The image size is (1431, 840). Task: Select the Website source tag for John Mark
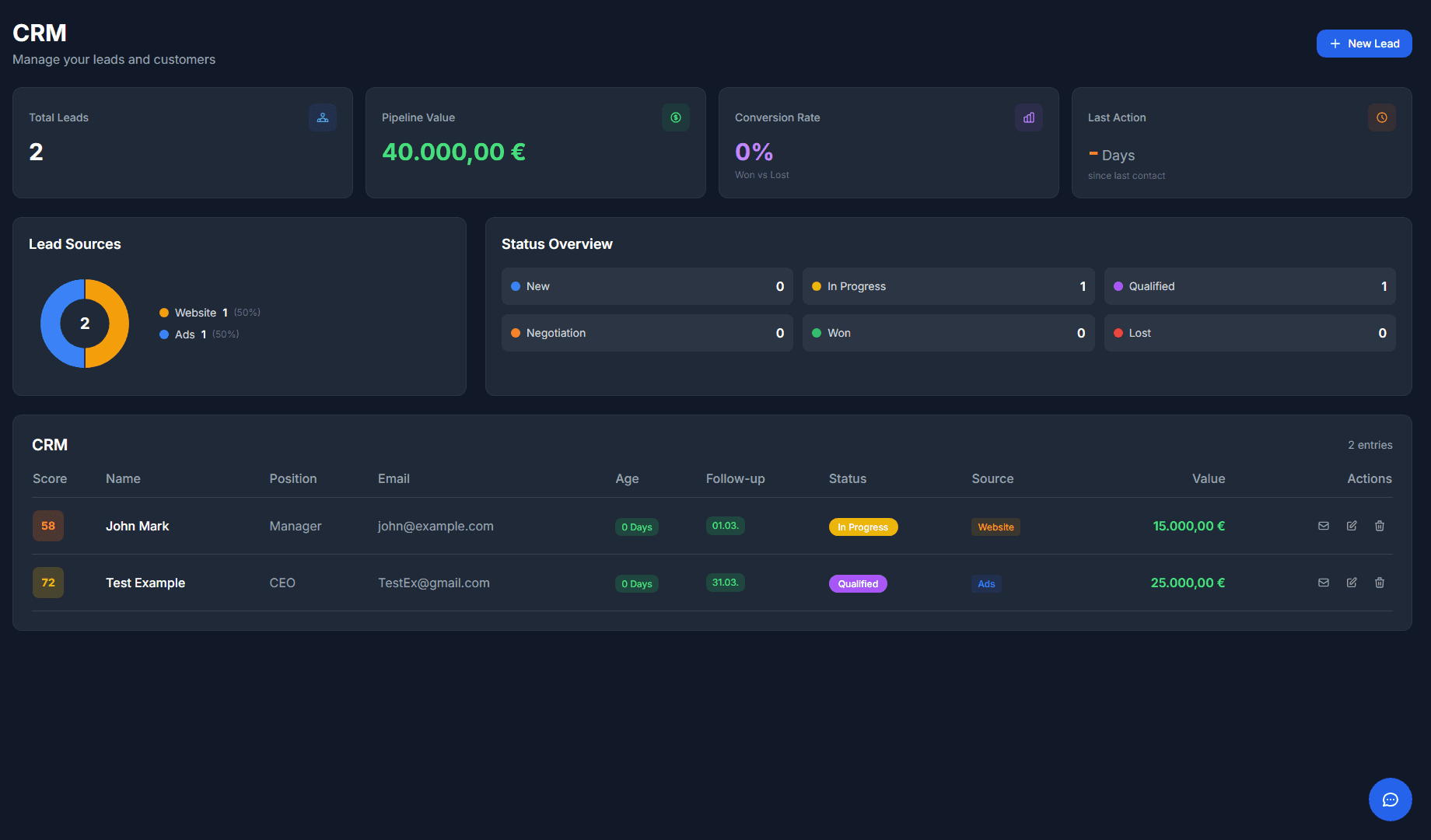point(995,527)
